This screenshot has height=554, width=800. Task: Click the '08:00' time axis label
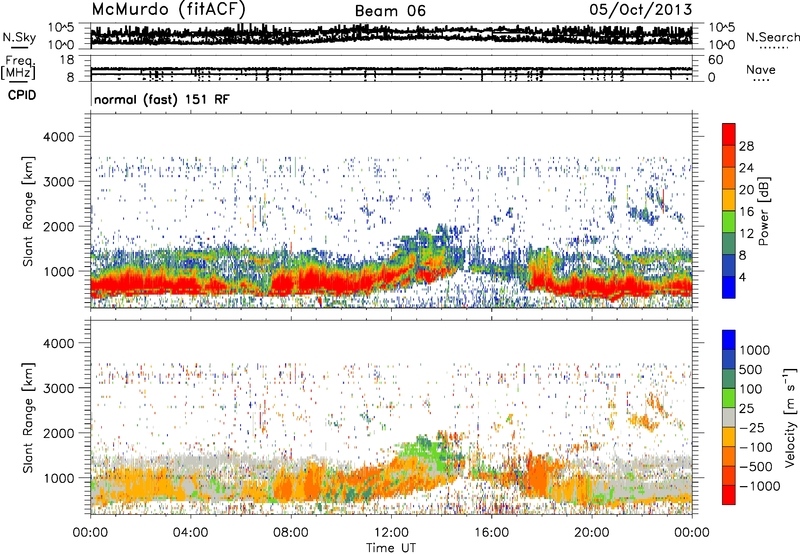point(291,533)
